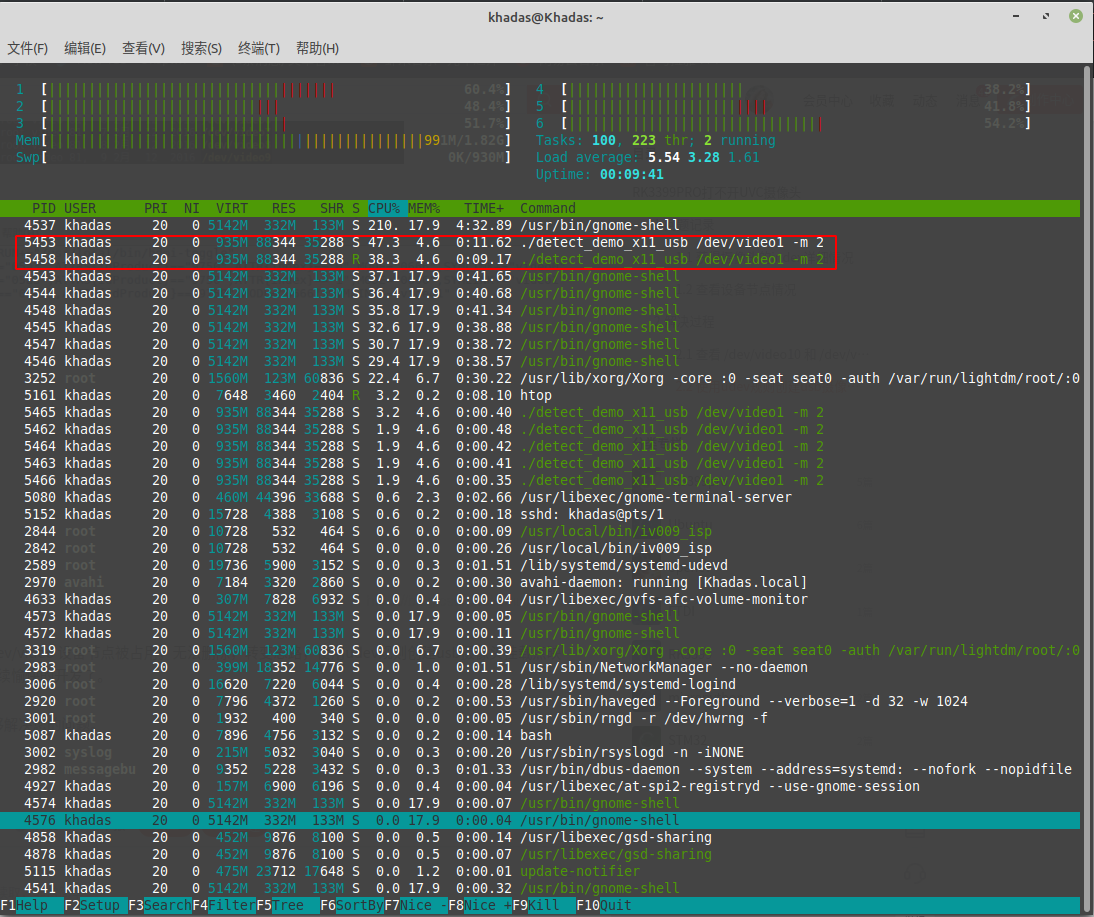Click the terminal's vertical scrollbar
Screen dimensions: 1094x917
tap(1087, 489)
